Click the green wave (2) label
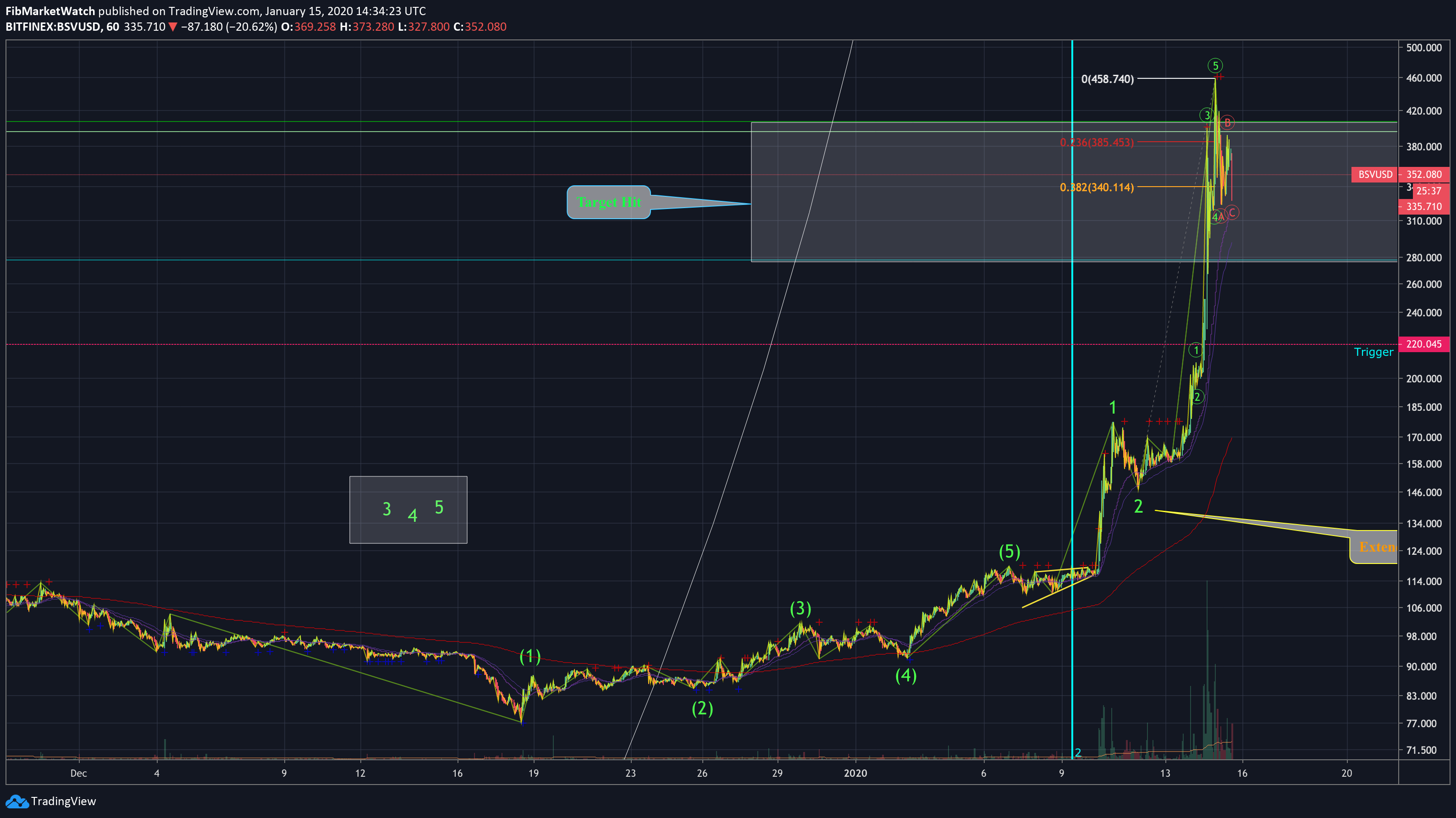 point(702,708)
